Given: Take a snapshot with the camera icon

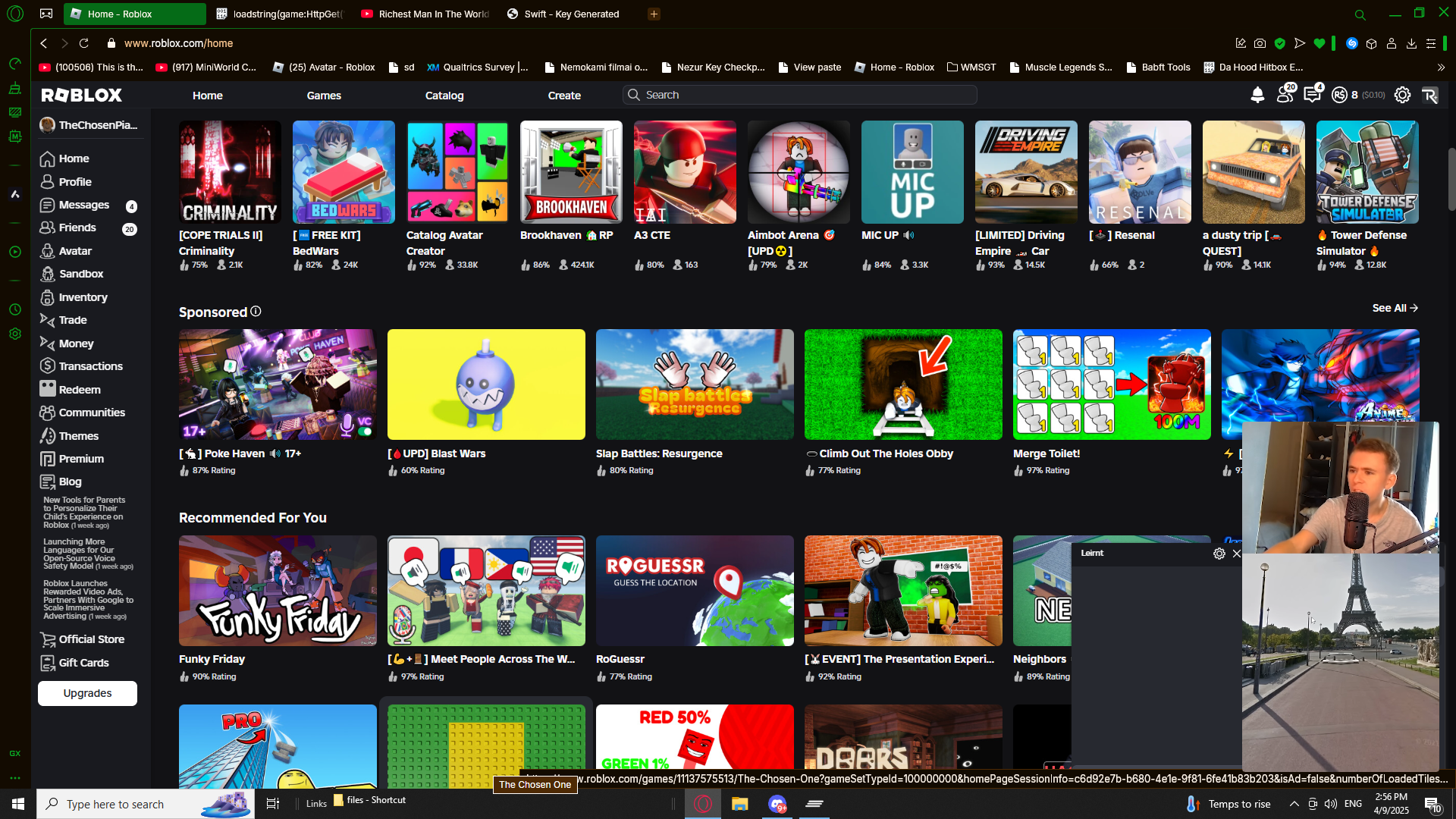Looking at the screenshot, I should point(1260,43).
